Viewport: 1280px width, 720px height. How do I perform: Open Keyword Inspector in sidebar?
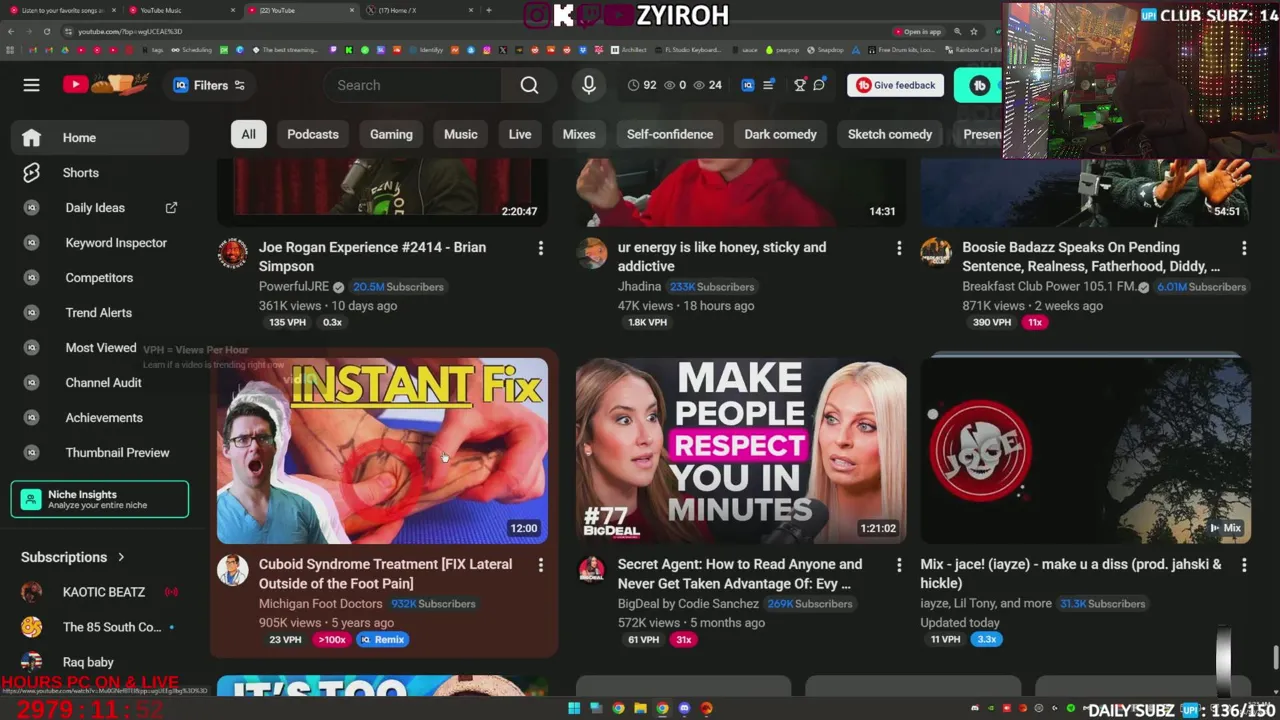pos(99,242)
